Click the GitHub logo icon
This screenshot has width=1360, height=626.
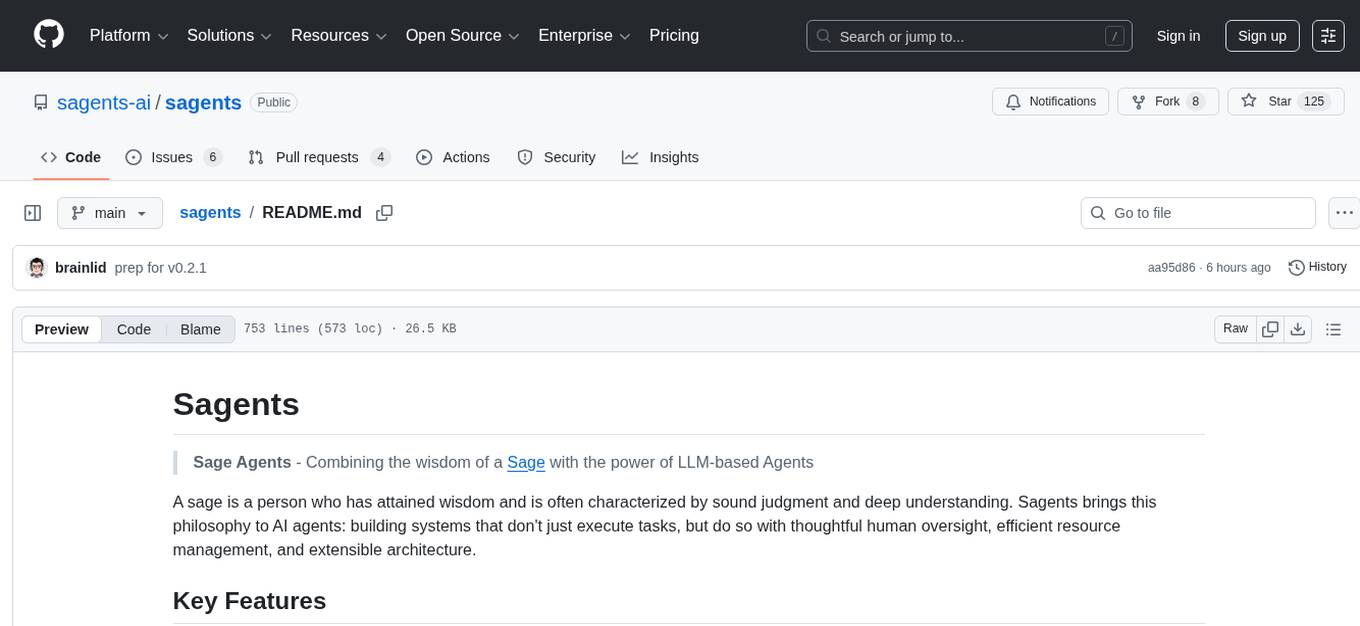(x=49, y=35)
